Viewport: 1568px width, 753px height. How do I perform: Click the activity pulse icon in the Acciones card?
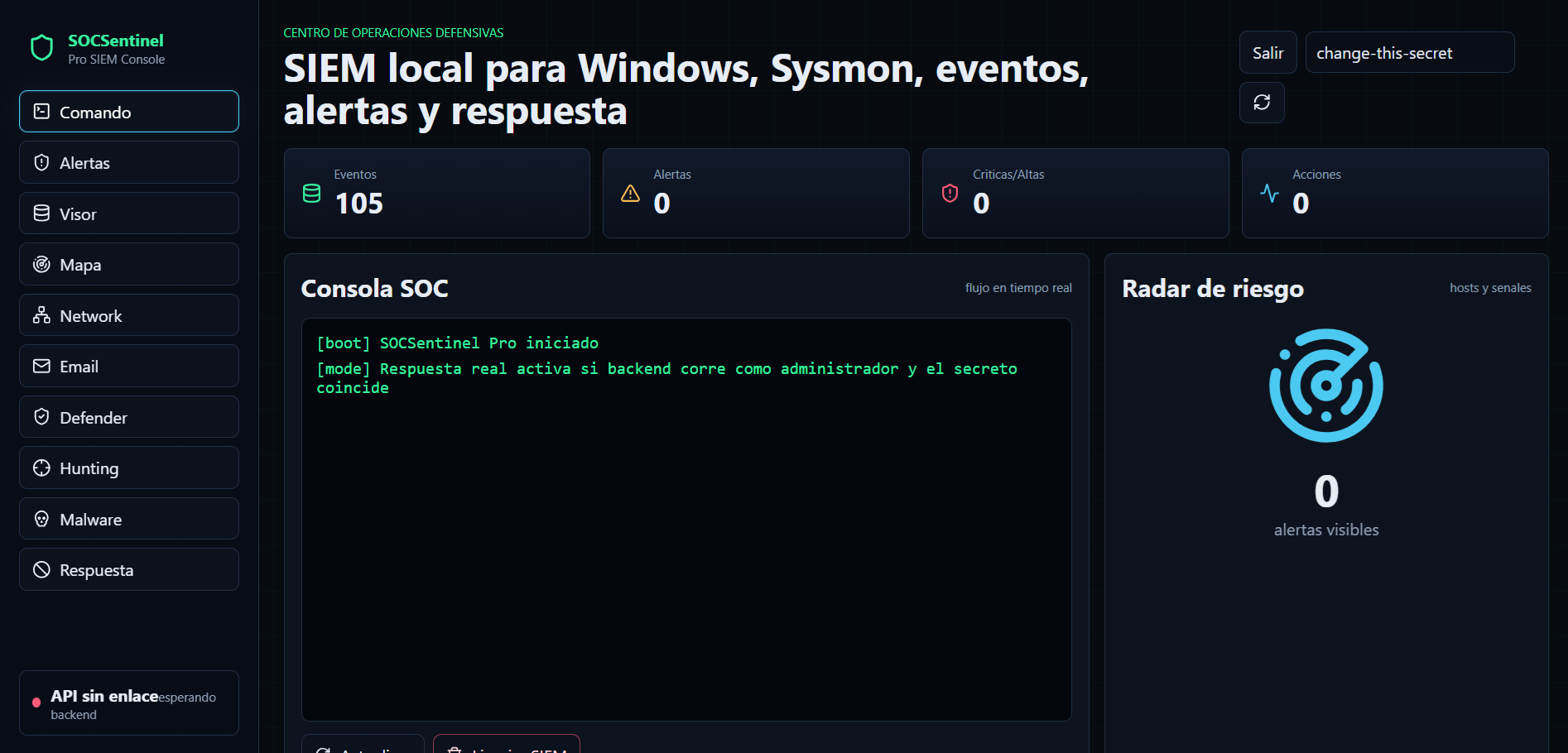tap(1270, 194)
